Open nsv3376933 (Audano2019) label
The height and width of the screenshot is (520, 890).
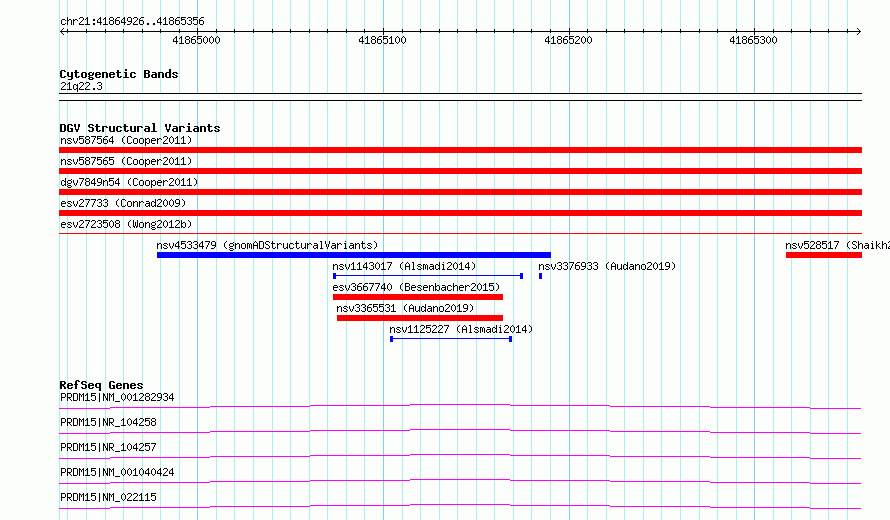click(x=607, y=266)
